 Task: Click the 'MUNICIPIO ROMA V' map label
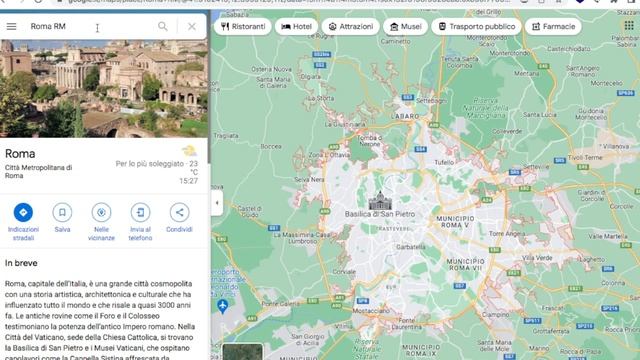click(x=455, y=222)
